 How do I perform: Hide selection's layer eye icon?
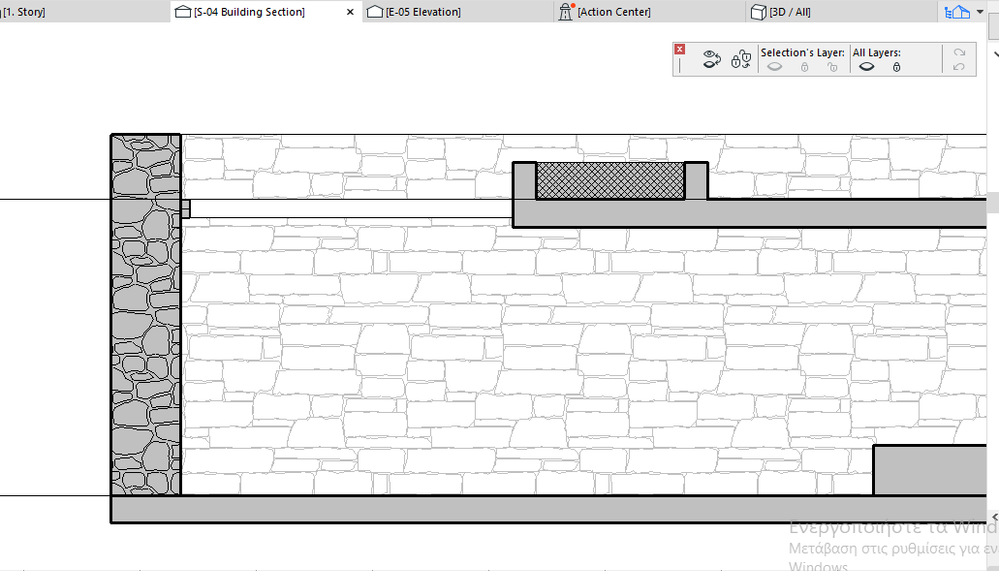(774, 67)
